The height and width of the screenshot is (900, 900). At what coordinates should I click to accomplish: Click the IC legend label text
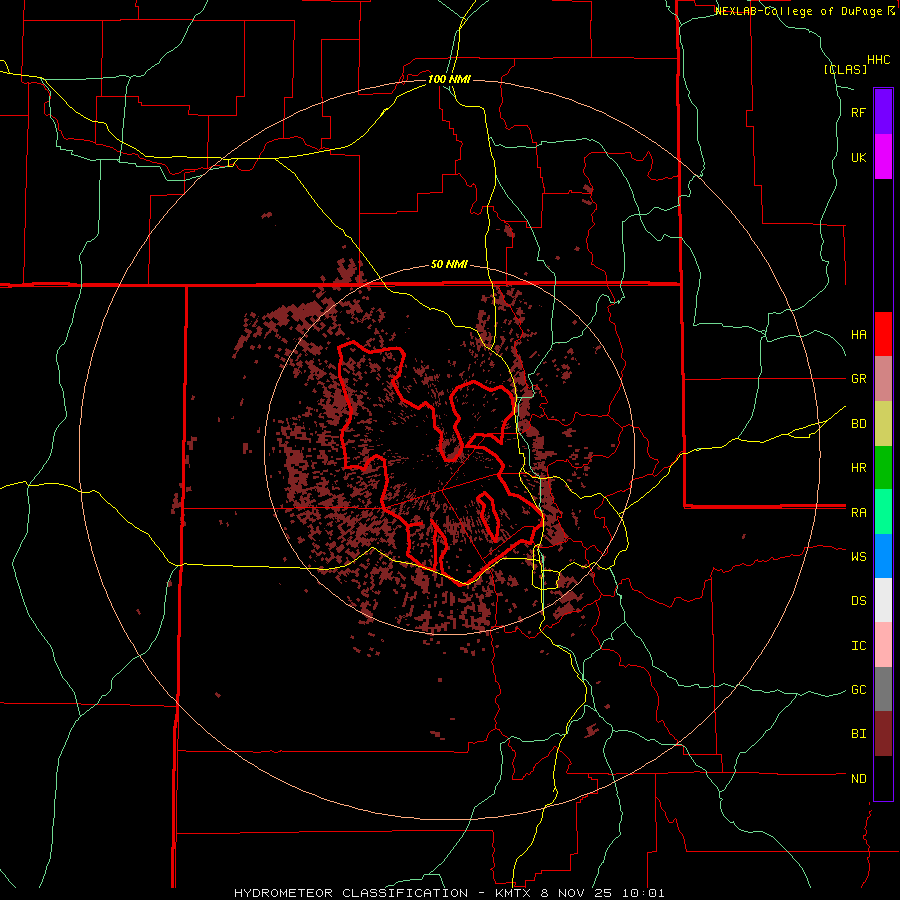pos(859,646)
